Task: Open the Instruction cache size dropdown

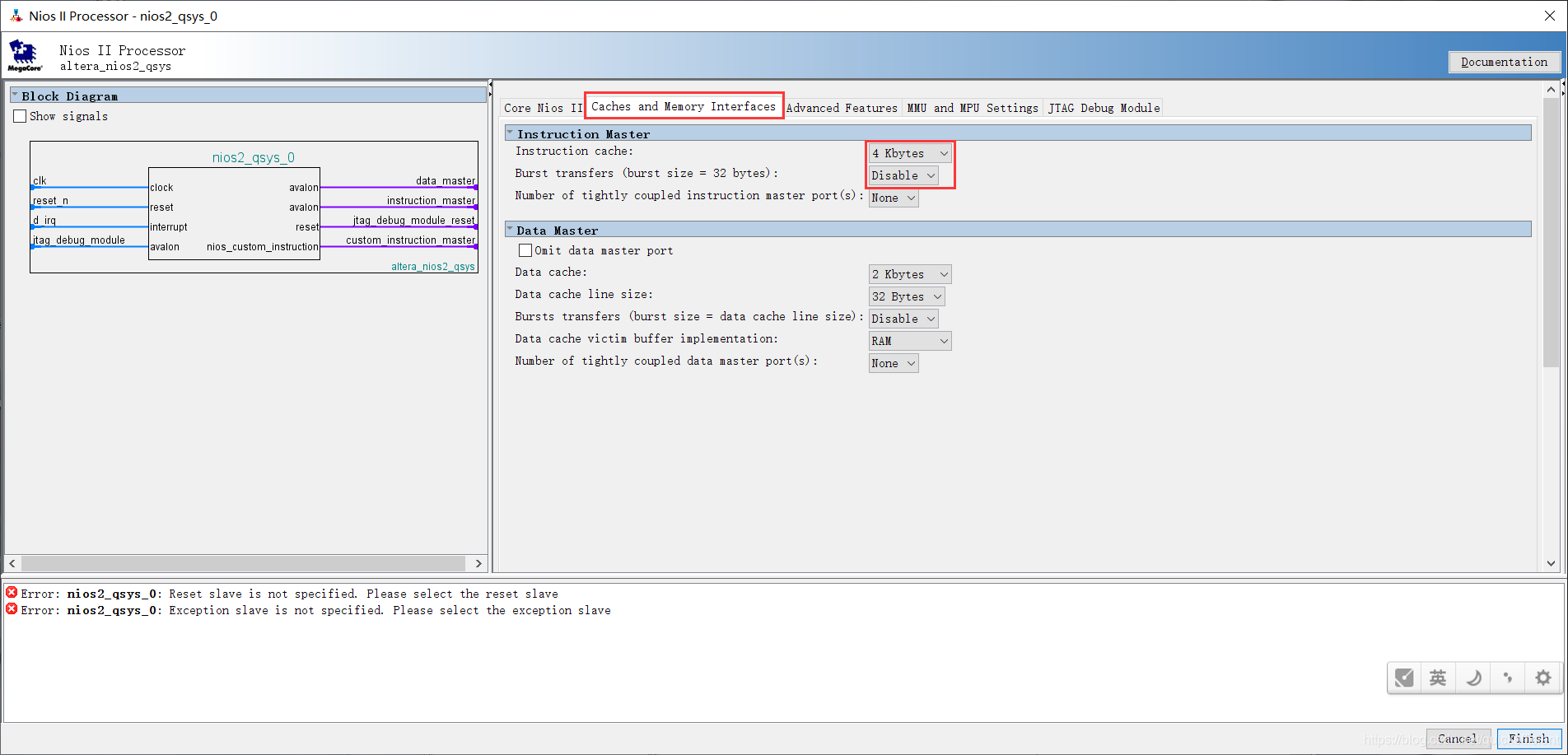Action: pyautogui.click(x=910, y=153)
